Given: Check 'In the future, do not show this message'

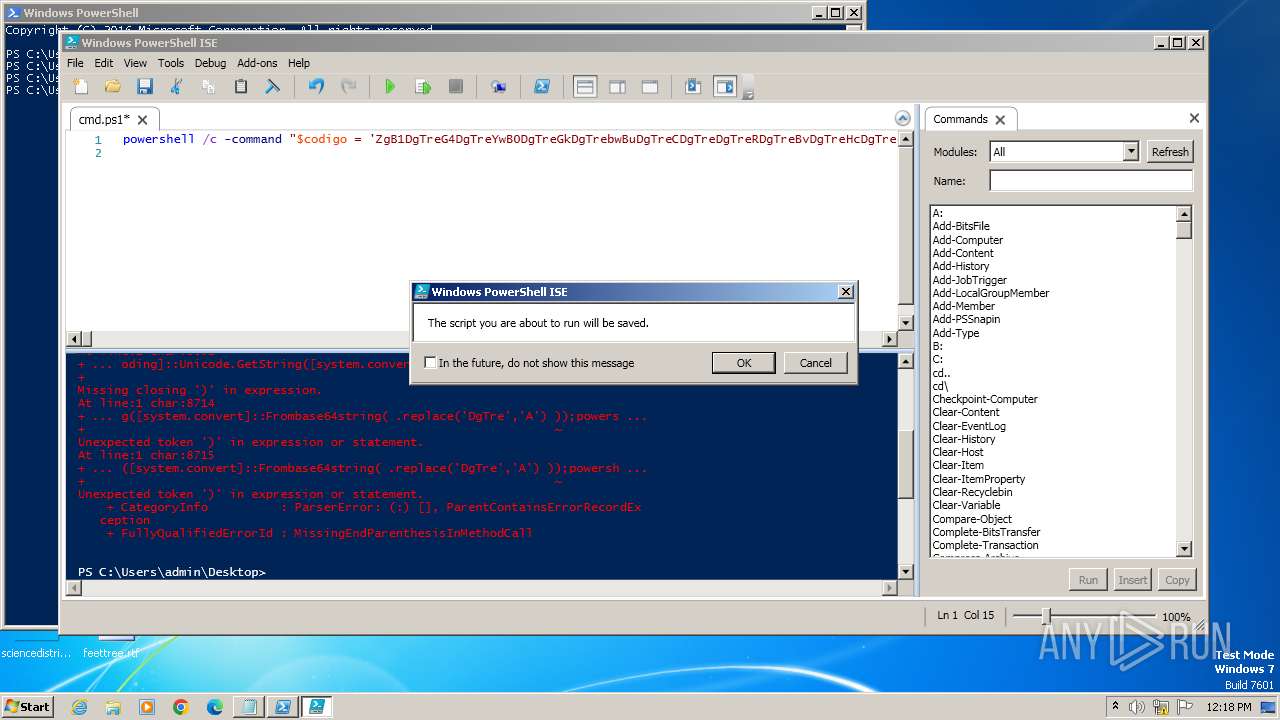Looking at the screenshot, I should [430, 363].
